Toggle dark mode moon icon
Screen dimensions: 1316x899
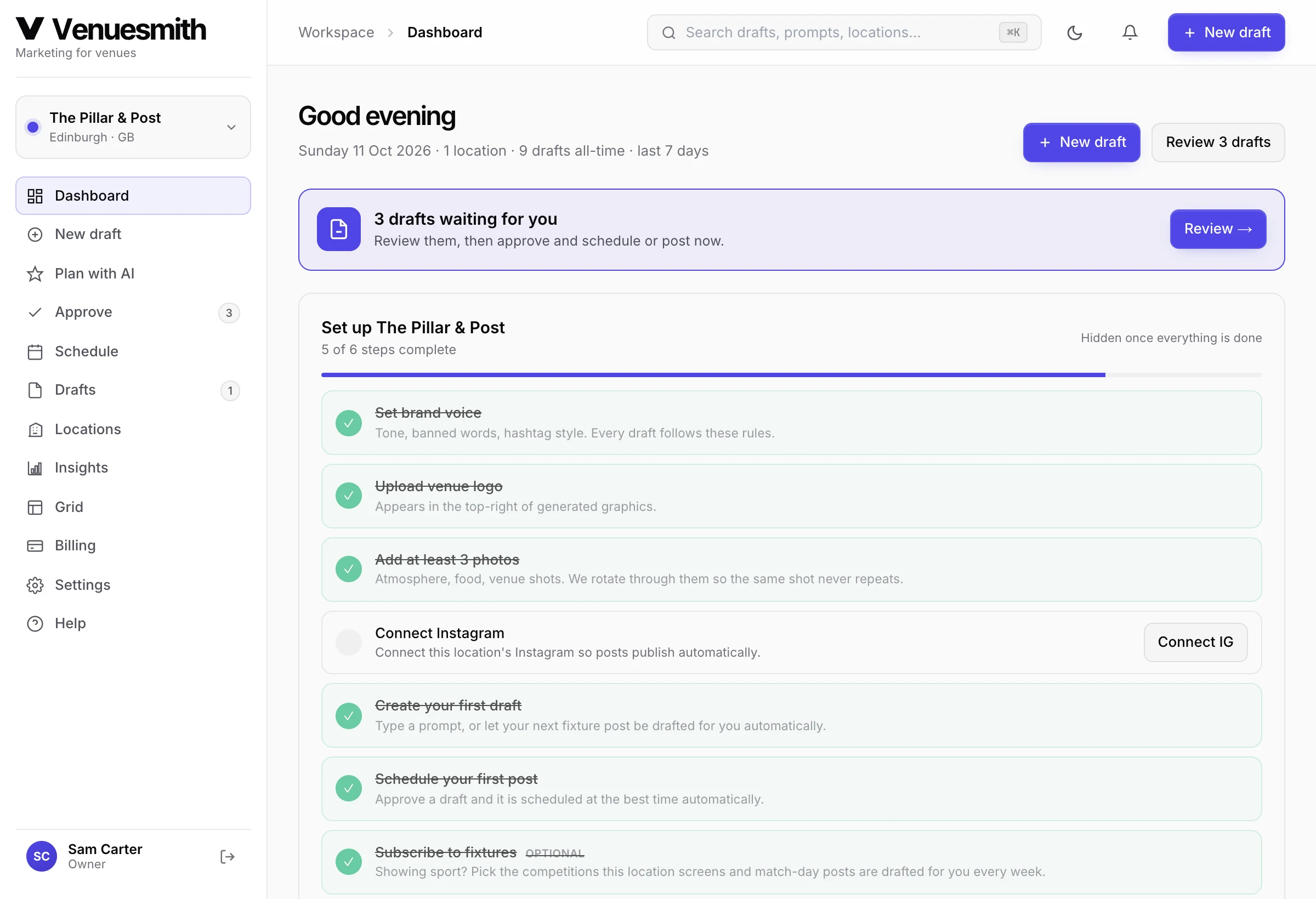[x=1074, y=32]
